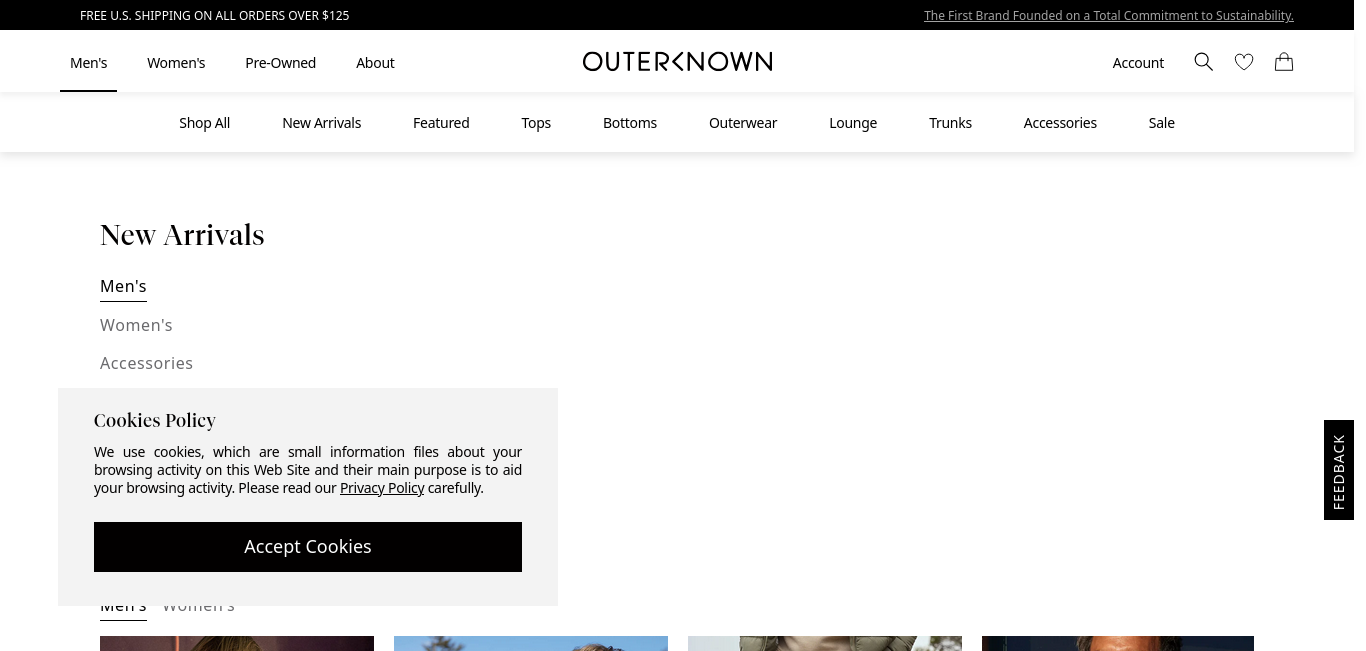Image resolution: width=1366 pixels, height=651 pixels.
Task: Open the wishlist heart icon
Action: (x=1244, y=62)
